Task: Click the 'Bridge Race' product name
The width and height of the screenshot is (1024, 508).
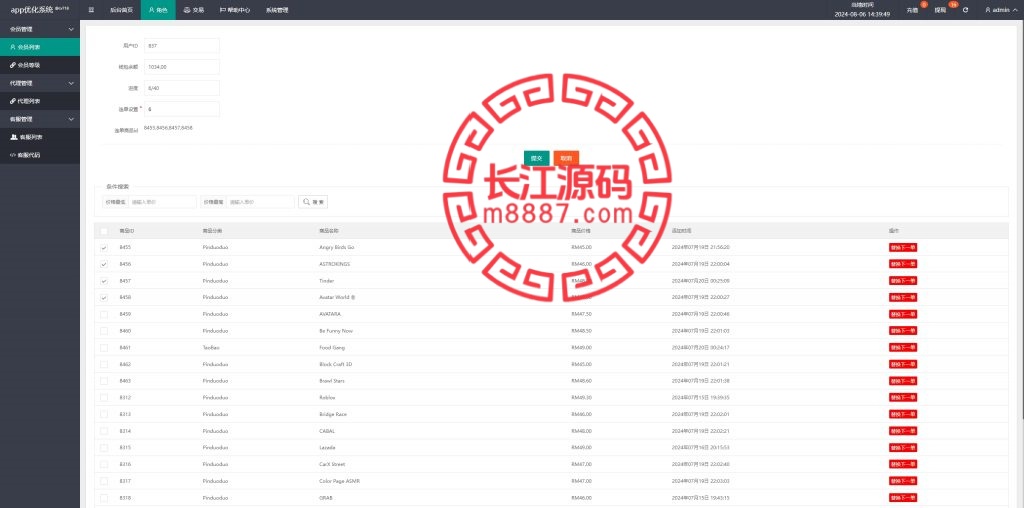Action: [x=333, y=414]
